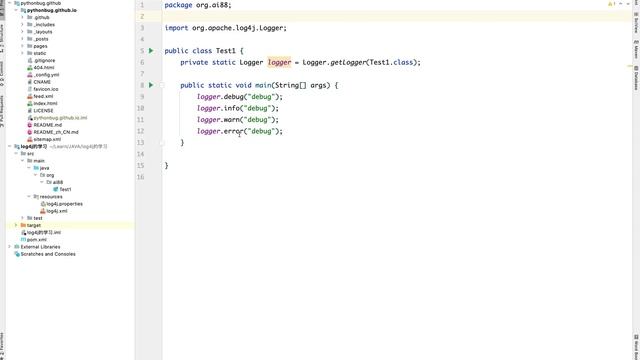Select the log4j.properties file
This screenshot has height=360, width=640.
[64, 204]
